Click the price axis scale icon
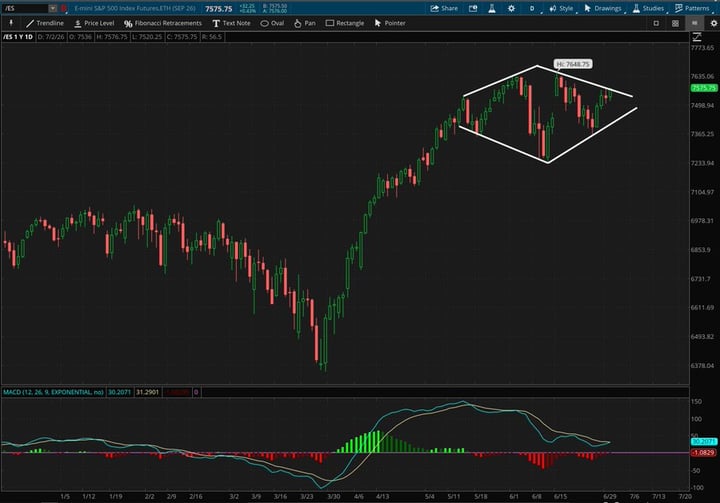 tap(697, 37)
